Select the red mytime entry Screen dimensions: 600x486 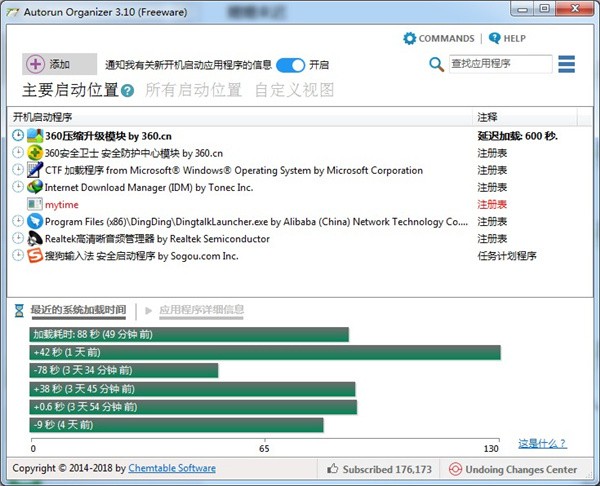coord(62,205)
